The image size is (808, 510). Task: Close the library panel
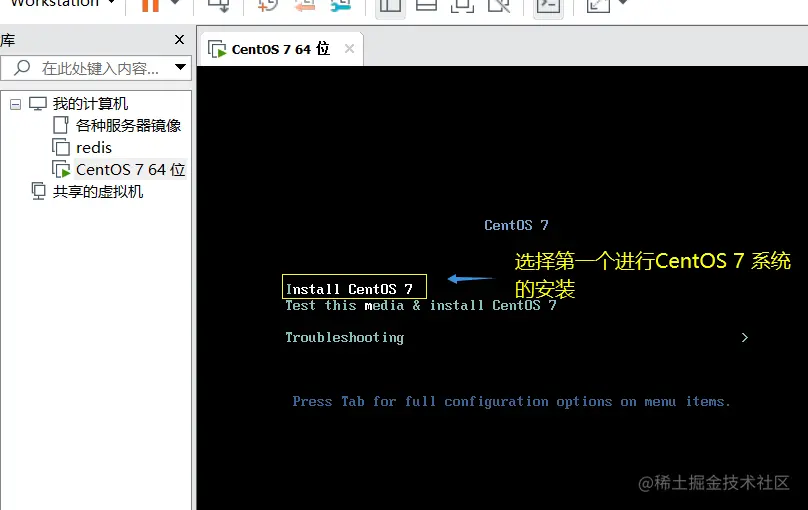coord(179,39)
